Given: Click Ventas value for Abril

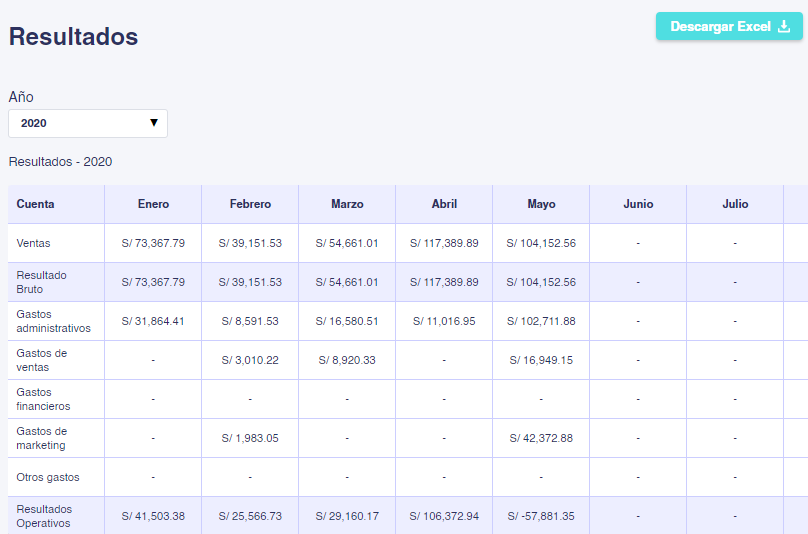Looking at the screenshot, I should click(444, 243).
